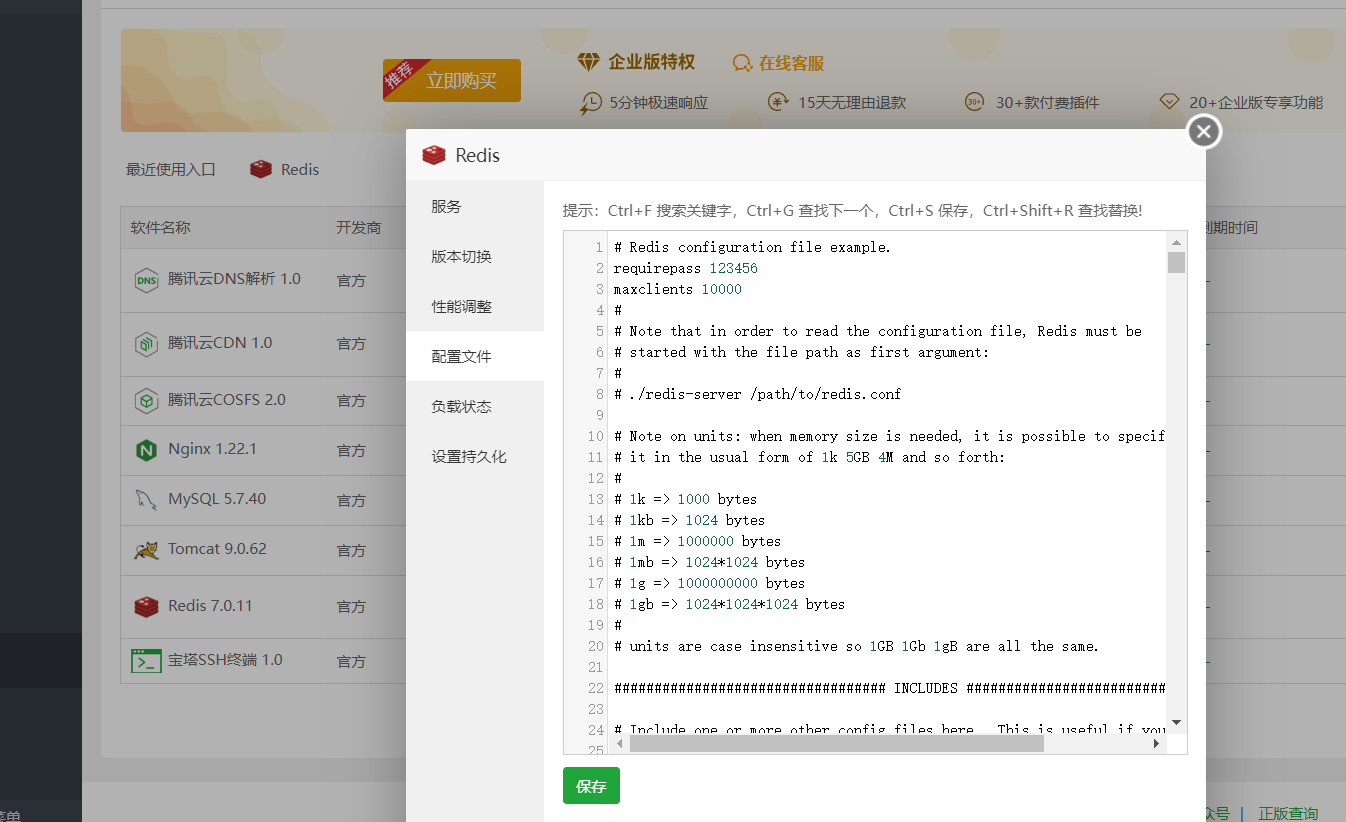Click the MySQL dolphin icon

point(146,500)
